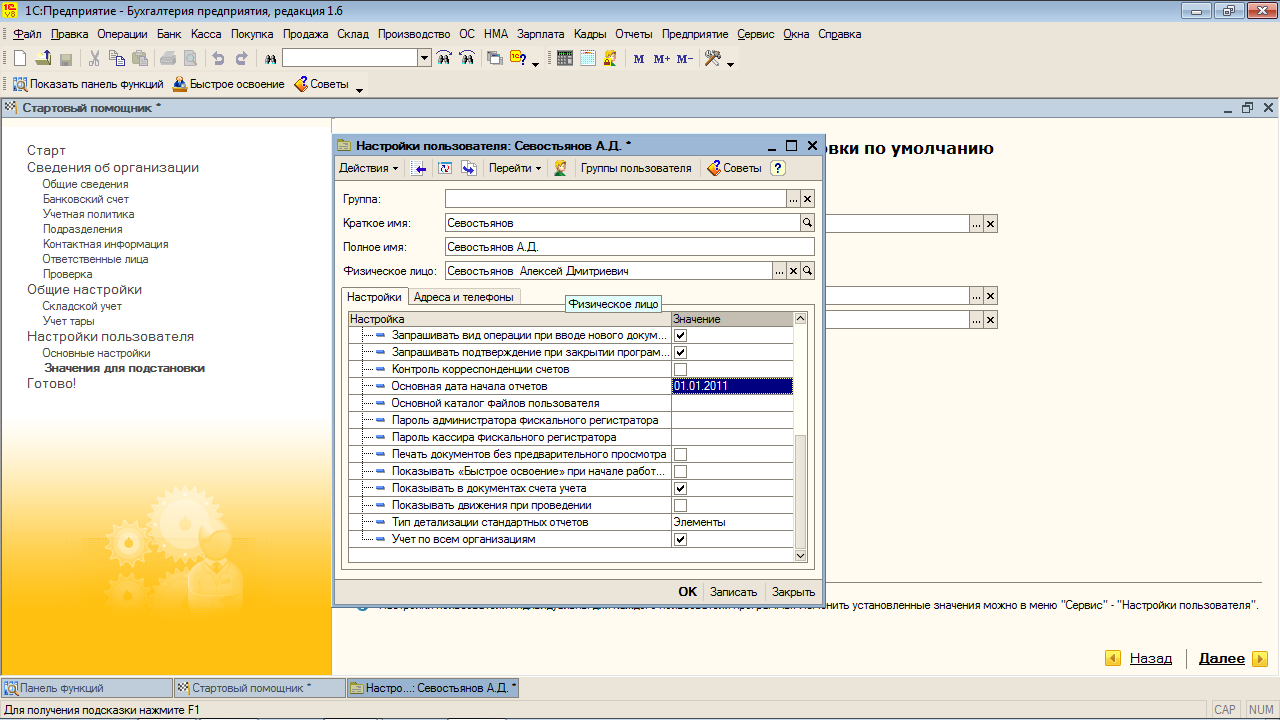Click Закрыть button in dialog
The image size is (1280, 720).
[793, 592]
